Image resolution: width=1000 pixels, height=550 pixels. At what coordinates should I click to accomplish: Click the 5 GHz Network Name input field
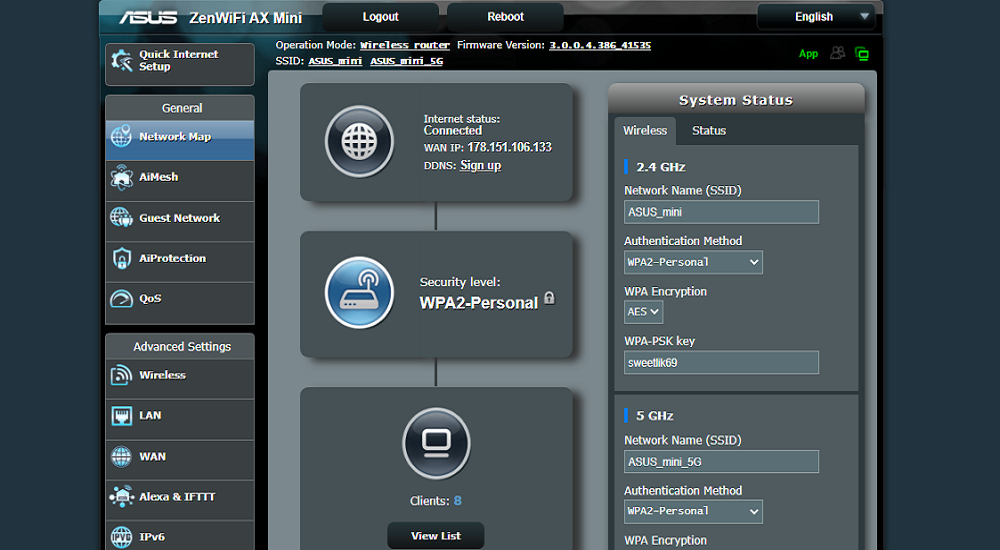tap(721, 461)
